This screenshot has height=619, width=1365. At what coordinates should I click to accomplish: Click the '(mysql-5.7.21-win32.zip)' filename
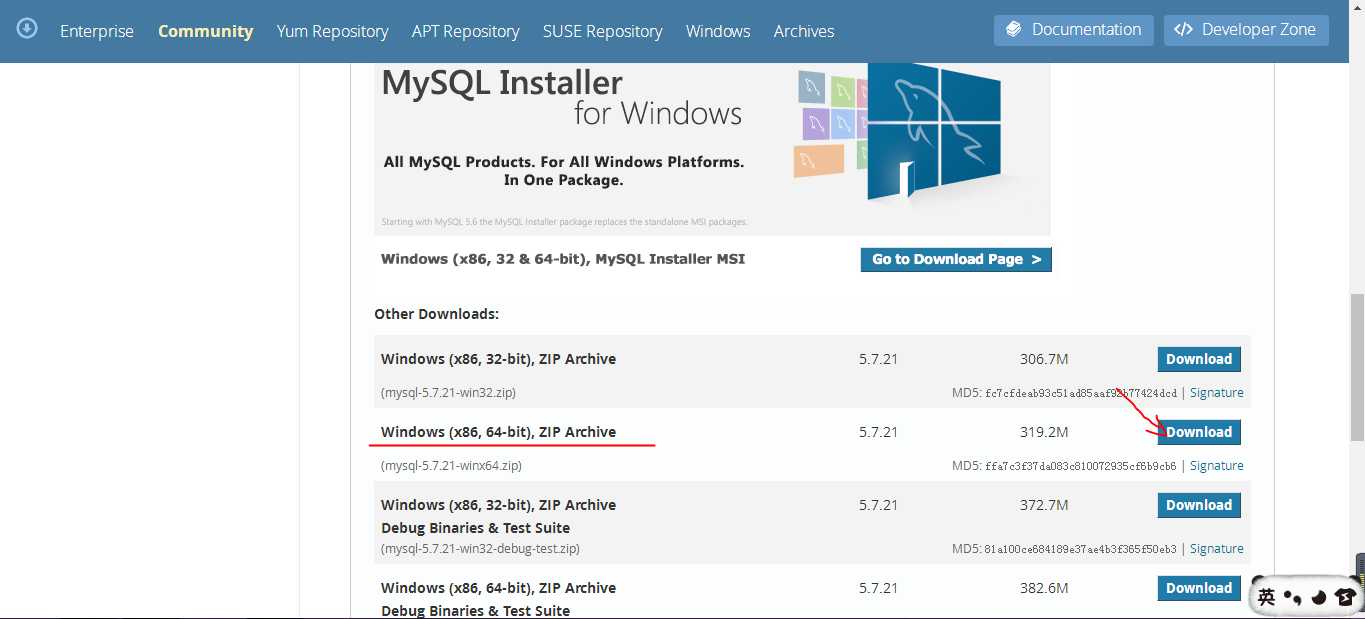448,393
